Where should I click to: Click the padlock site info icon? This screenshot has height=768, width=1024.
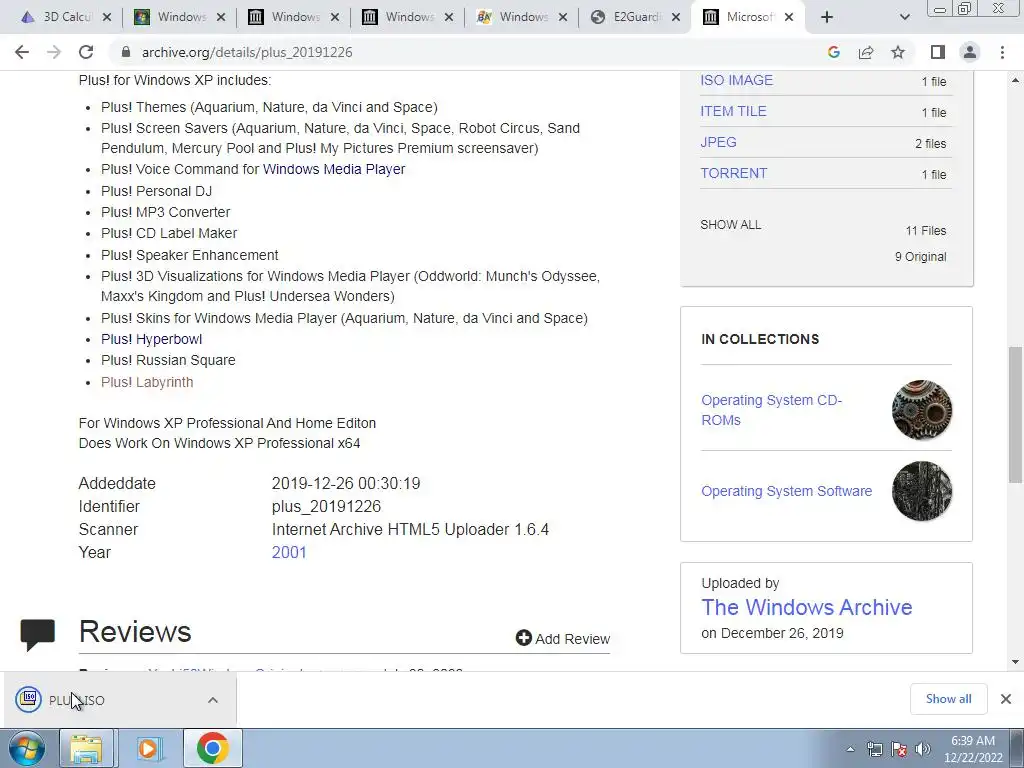click(x=126, y=52)
